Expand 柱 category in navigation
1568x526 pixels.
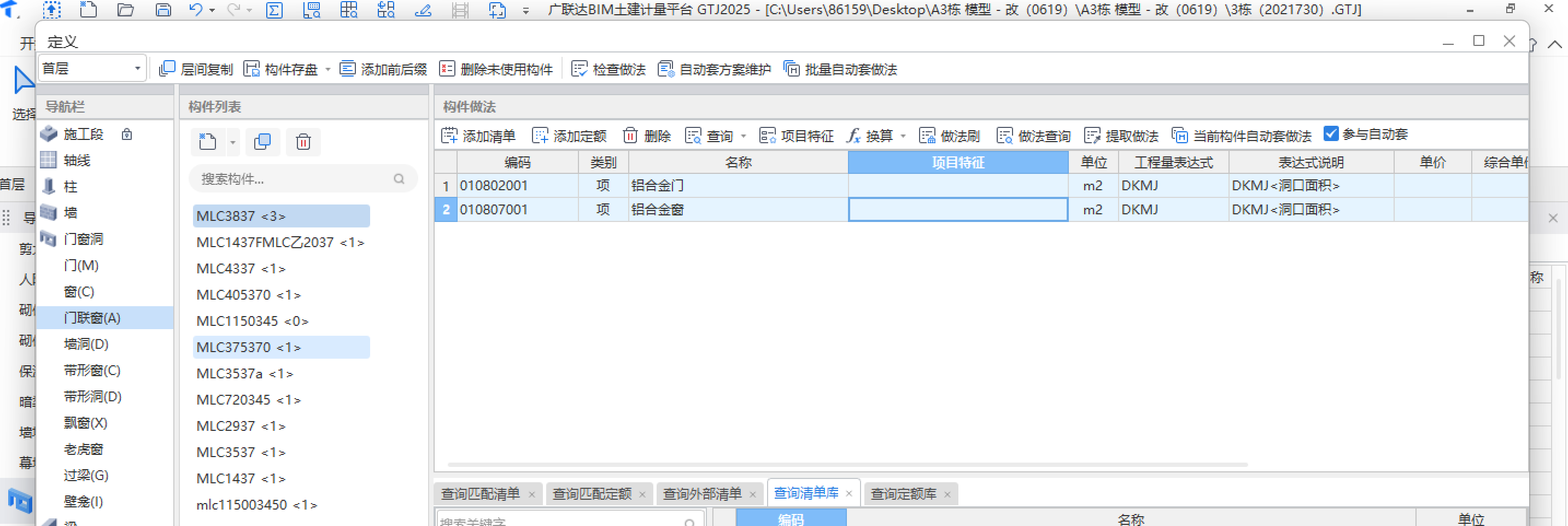pos(71,186)
